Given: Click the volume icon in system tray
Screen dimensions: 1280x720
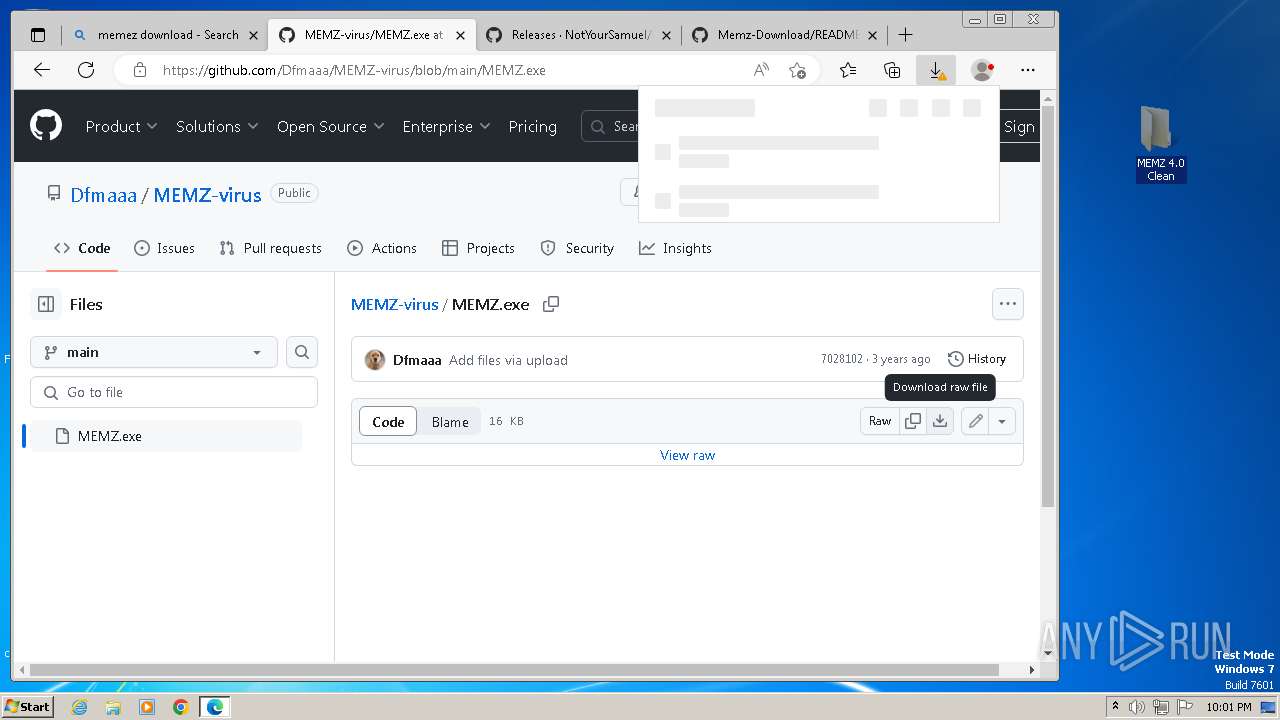Looking at the screenshot, I should point(1137,707).
